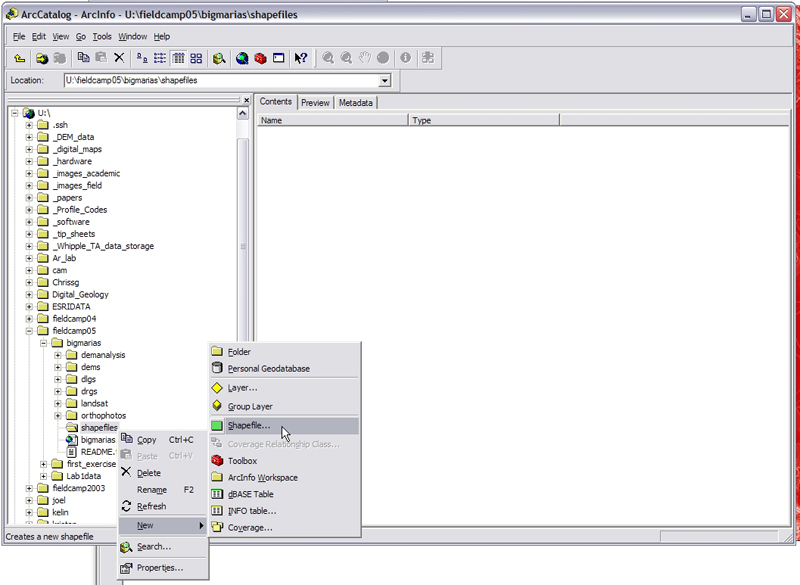Screen dimensions: 800x585
Task: Select the Large Icons view icon
Action: tap(141, 57)
